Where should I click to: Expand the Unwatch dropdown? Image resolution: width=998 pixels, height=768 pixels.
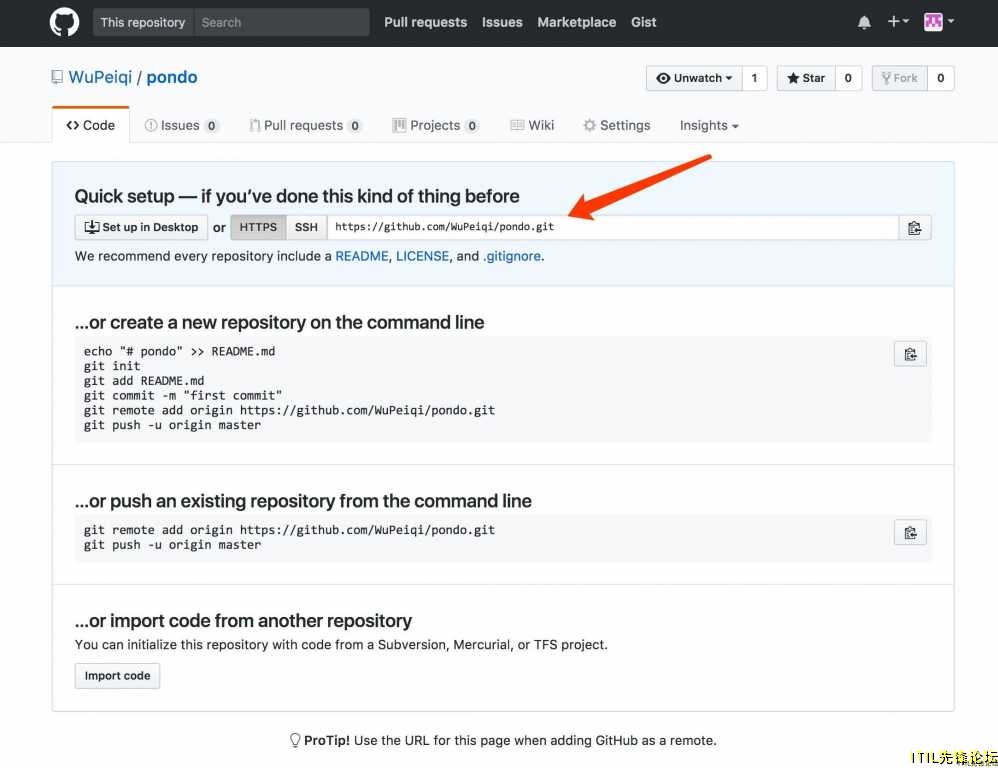pos(694,78)
